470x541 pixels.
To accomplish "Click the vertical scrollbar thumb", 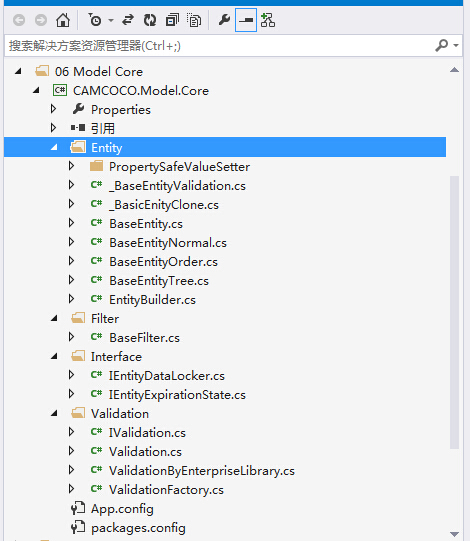I will point(454,312).
